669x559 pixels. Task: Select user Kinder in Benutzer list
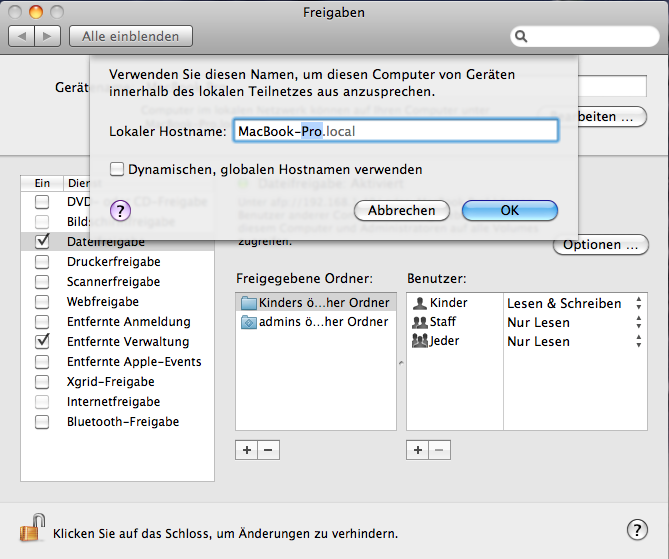[455, 303]
